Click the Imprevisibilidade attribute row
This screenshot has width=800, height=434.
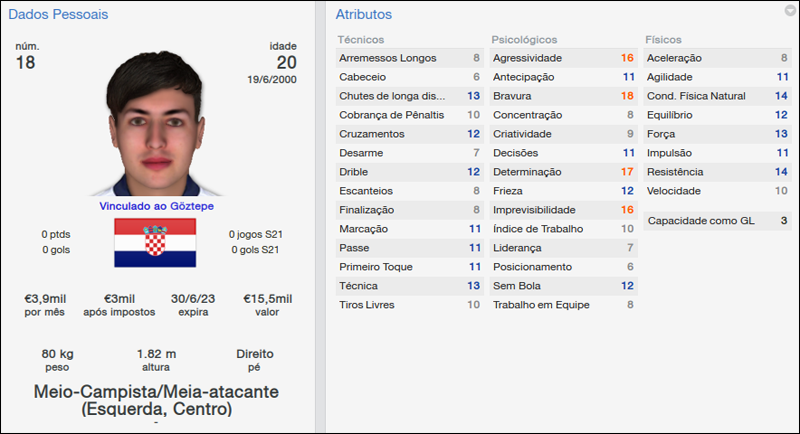click(x=564, y=210)
